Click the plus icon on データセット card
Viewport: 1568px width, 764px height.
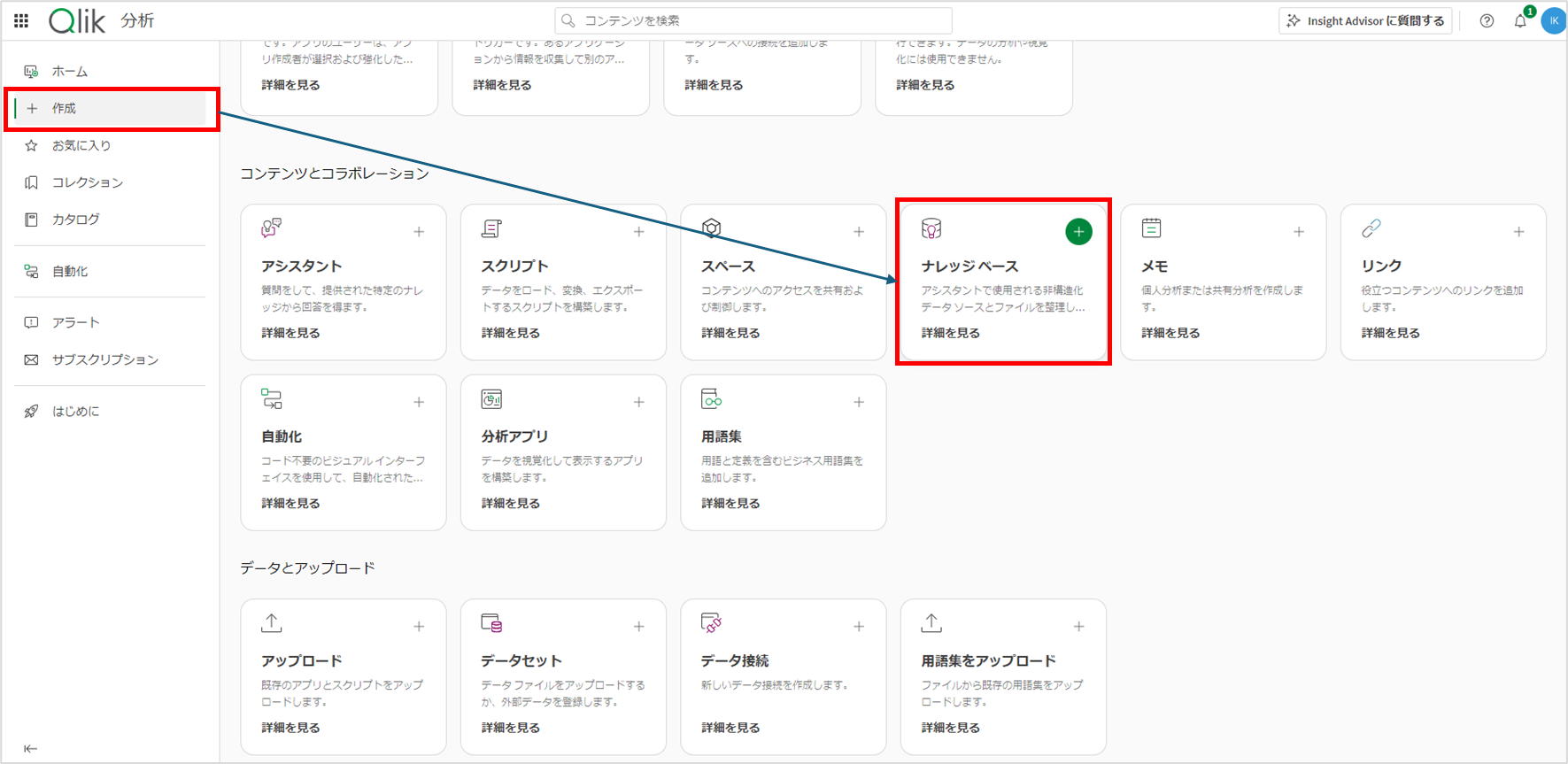click(638, 627)
